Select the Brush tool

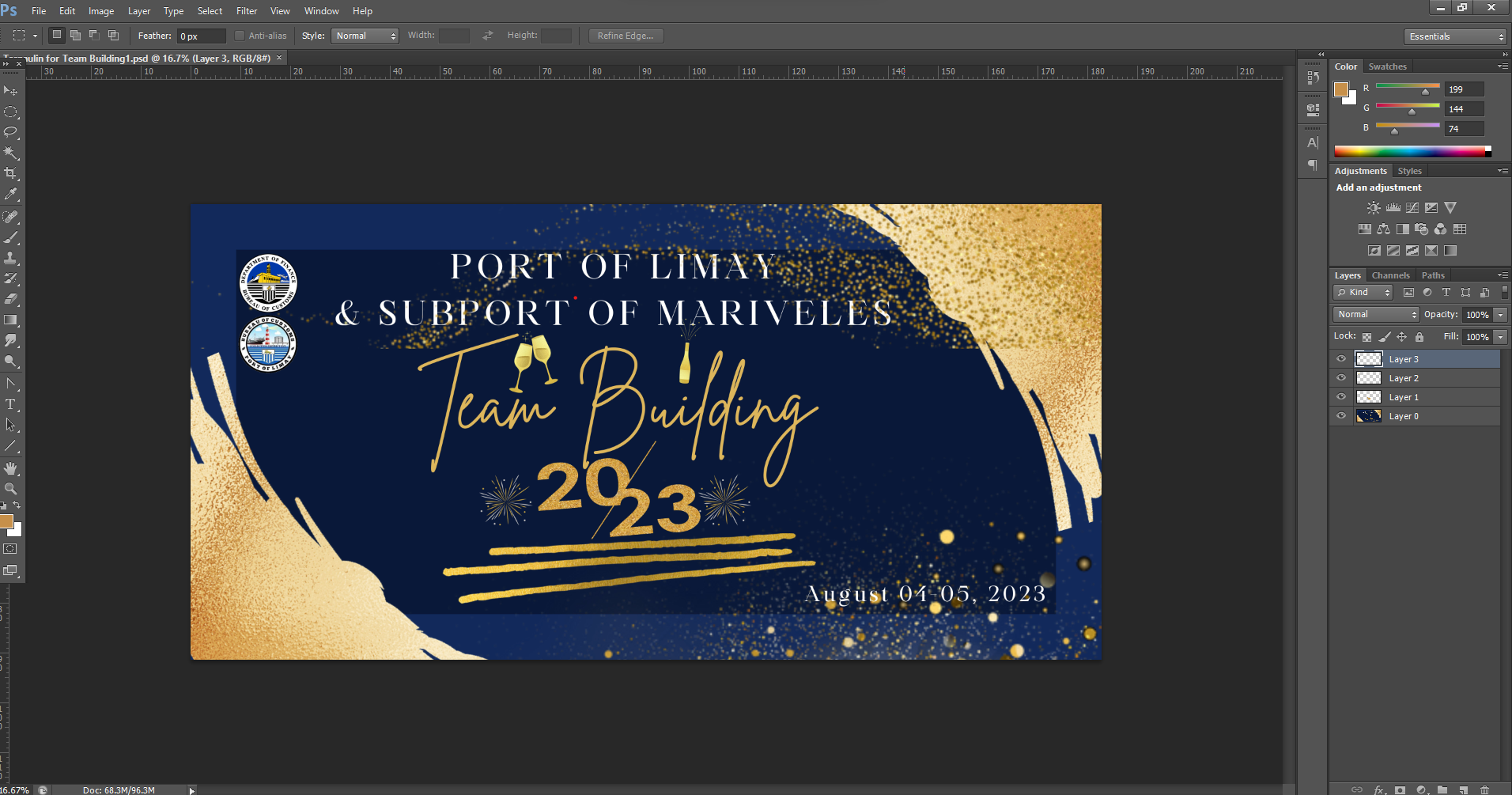click(10, 237)
